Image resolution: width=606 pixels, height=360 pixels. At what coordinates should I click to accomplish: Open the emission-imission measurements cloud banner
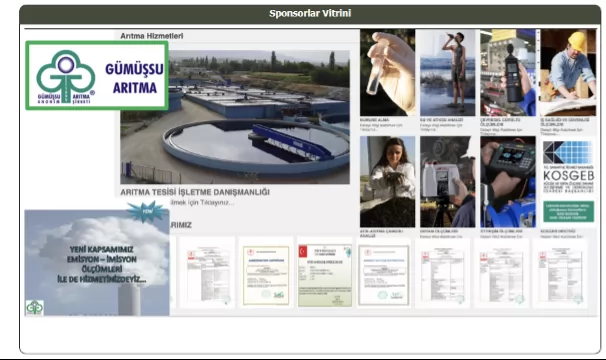(x=97, y=263)
